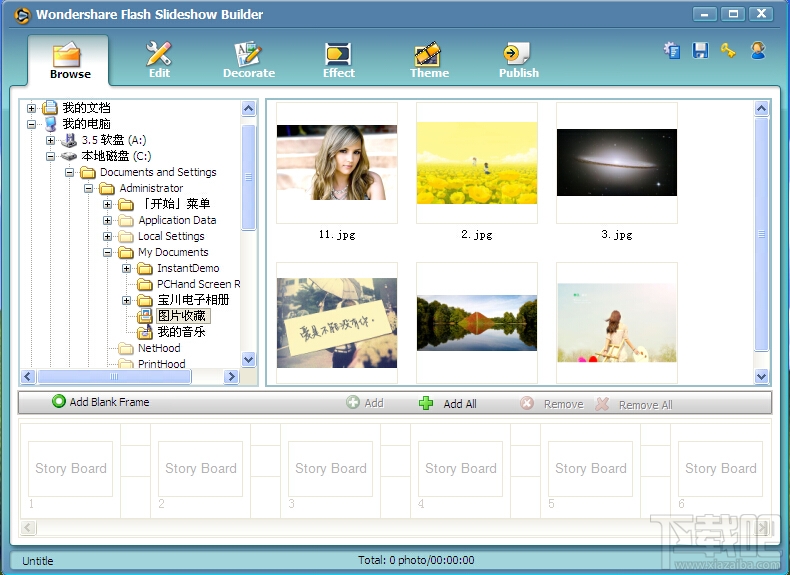The height and width of the screenshot is (575, 790).
Task: Click the folder tree scroll down arrow
Action: 249,359
